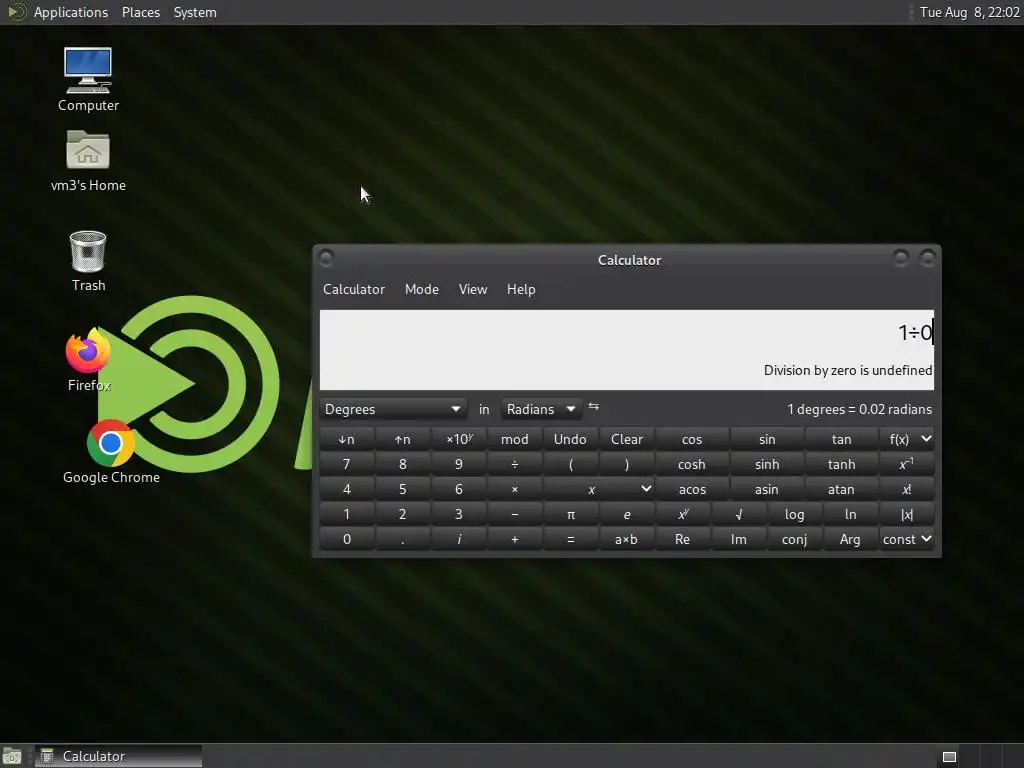
Task: Launch Firefox from the desktop
Action: coord(88,360)
